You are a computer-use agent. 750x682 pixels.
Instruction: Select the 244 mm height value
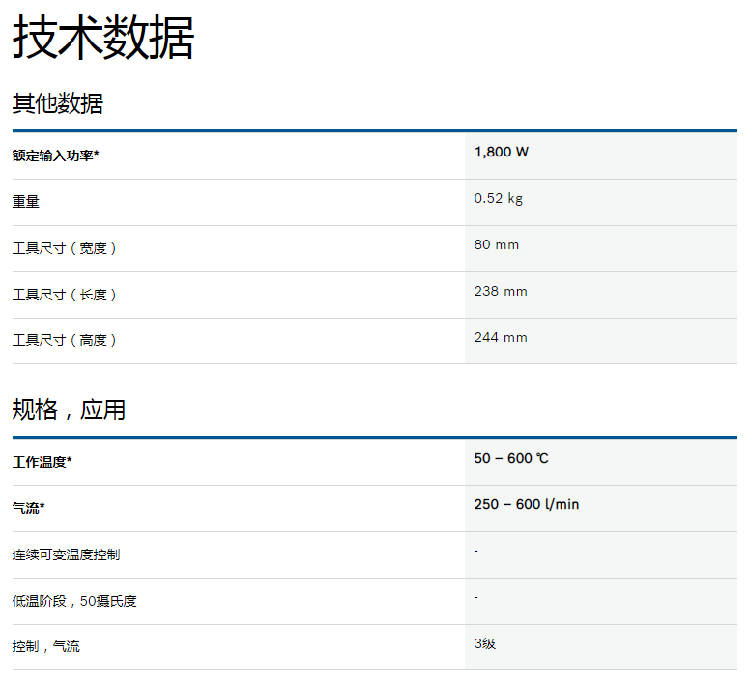500,337
